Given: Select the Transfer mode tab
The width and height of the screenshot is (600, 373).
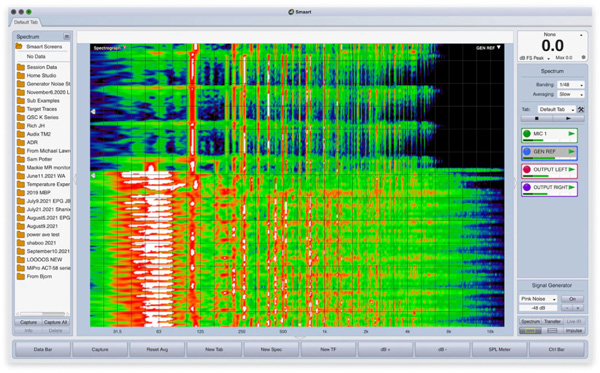Looking at the screenshot, I should pyautogui.click(x=552, y=321).
